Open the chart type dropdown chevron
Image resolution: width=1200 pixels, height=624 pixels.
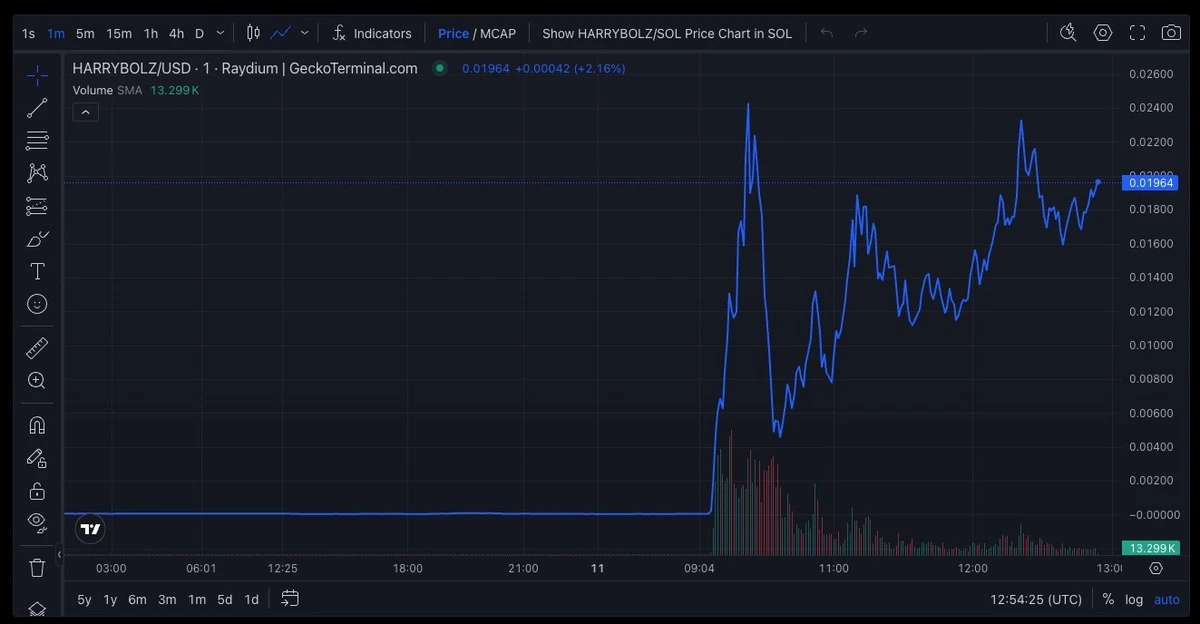pyautogui.click(x=305, y=33)
